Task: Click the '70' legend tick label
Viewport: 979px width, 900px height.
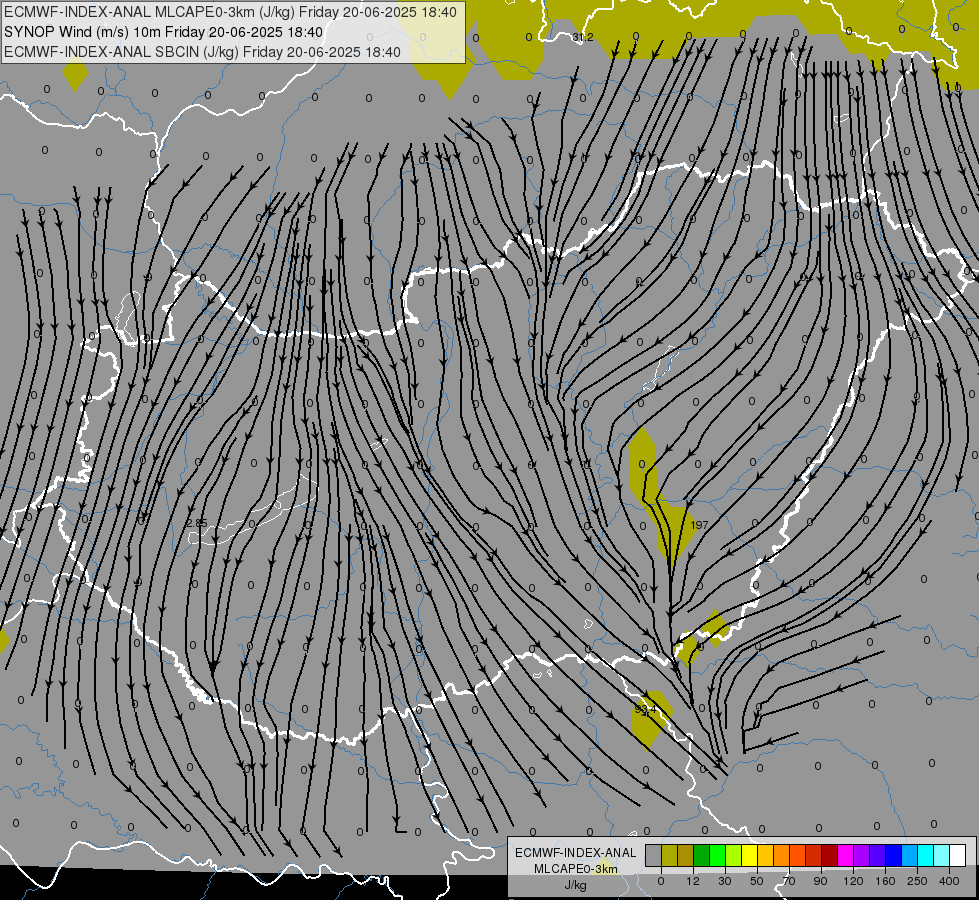Action: click(x=789, y=881)
